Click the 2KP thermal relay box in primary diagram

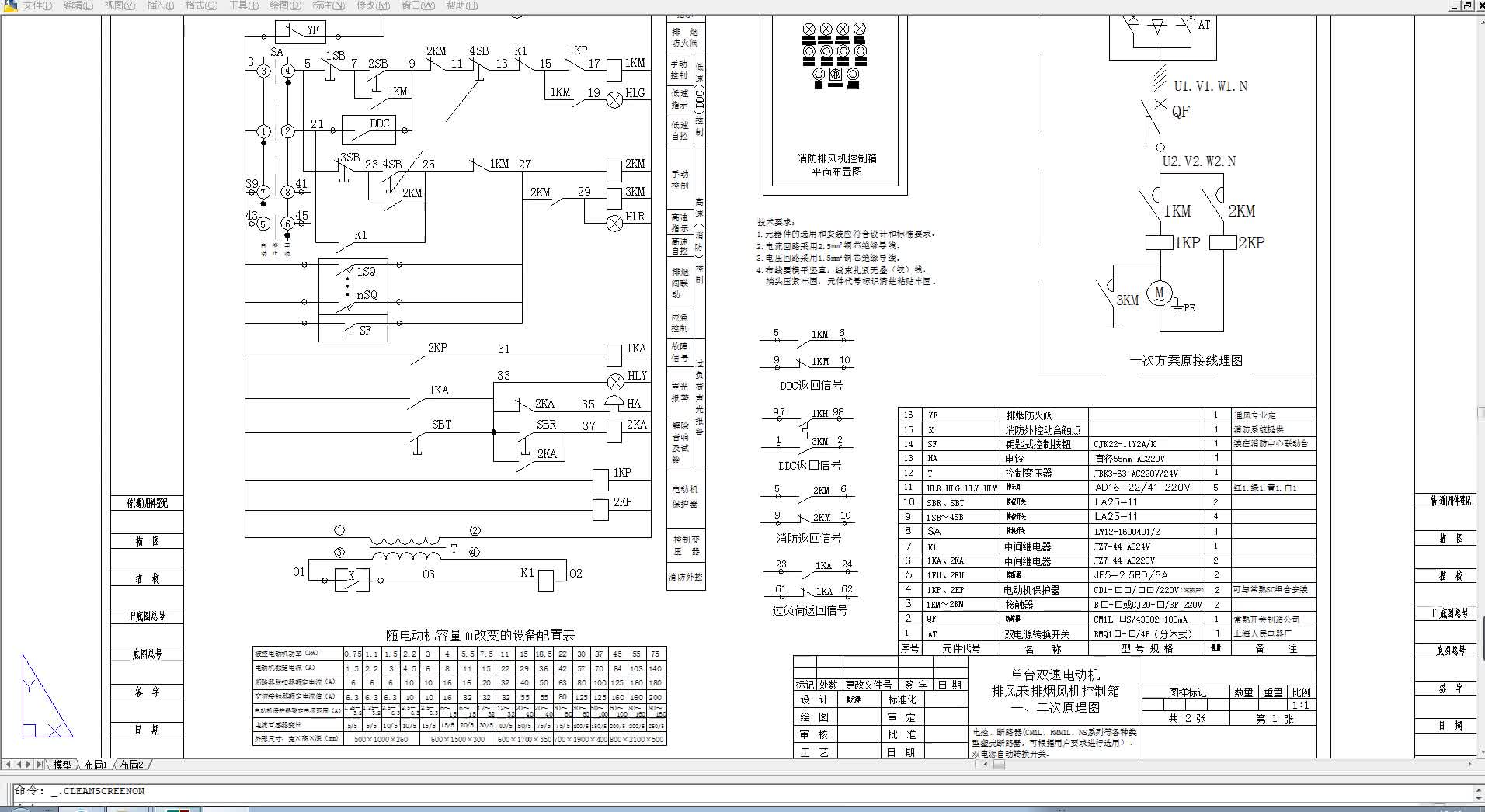1223,242
